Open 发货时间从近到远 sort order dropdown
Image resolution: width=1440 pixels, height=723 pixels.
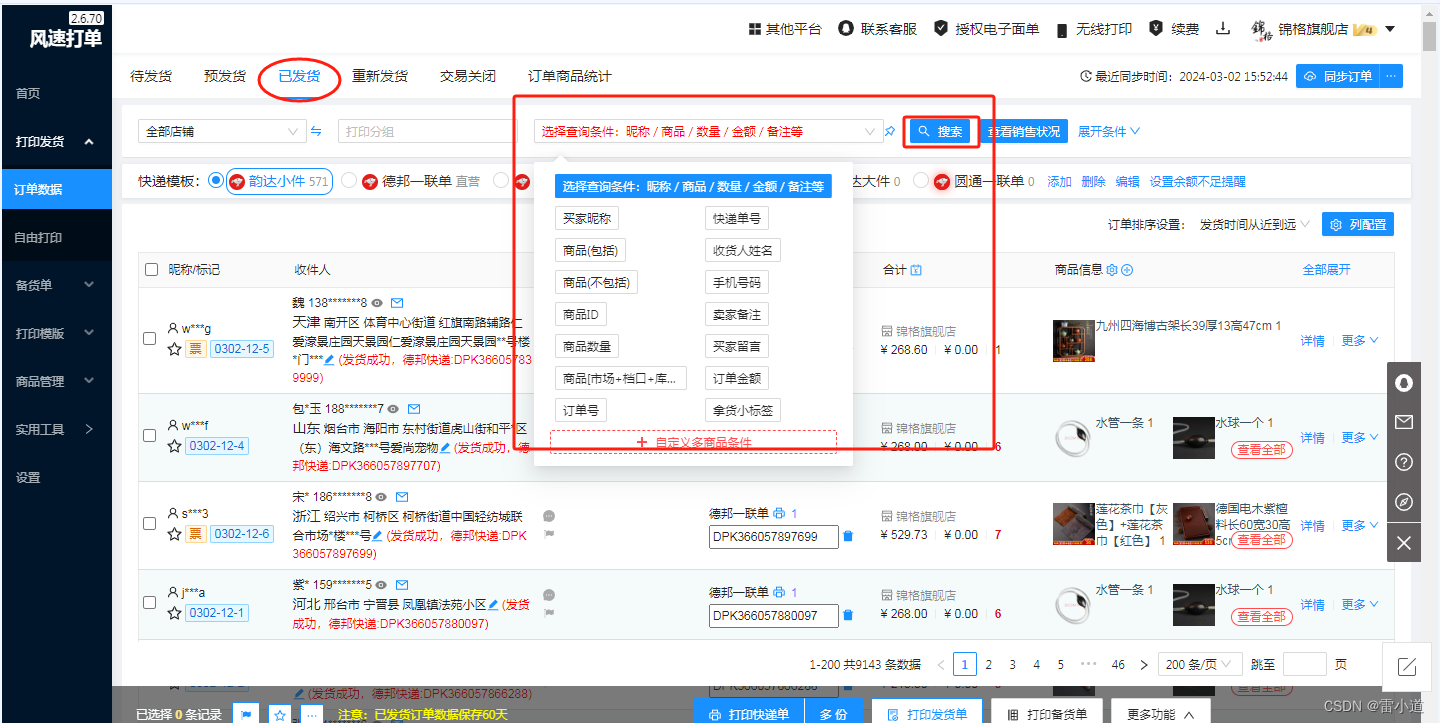(x=1254, y=225)
